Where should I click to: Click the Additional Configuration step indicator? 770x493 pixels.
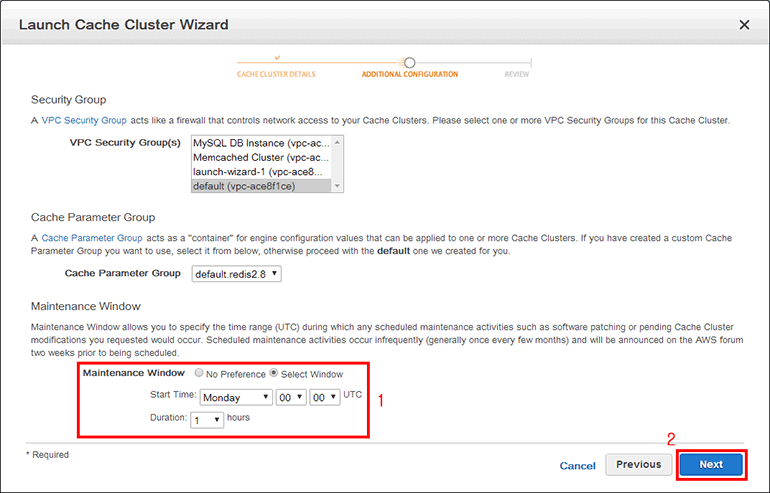[x=409, y=73]
